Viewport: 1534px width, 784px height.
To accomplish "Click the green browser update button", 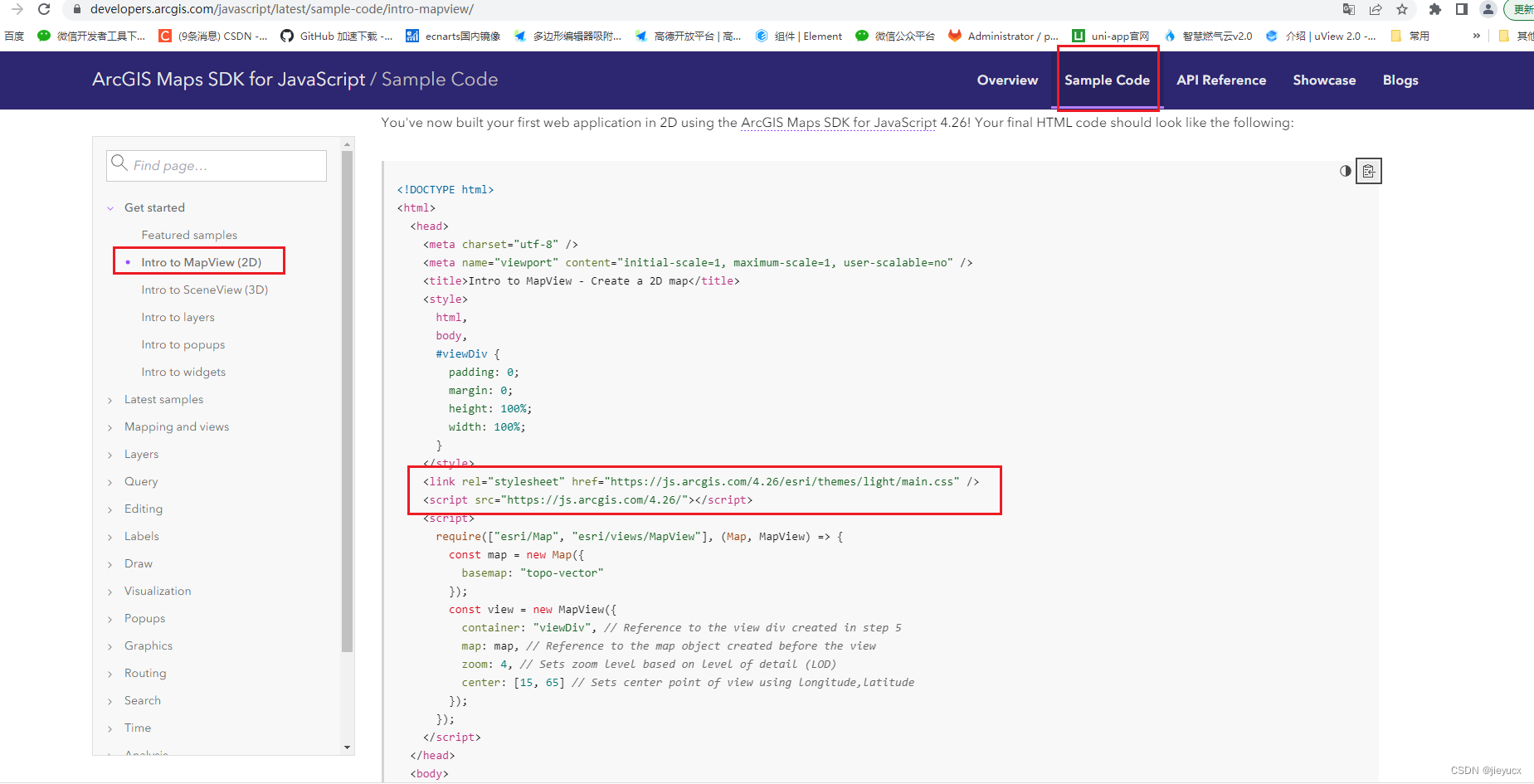I will tap(1520, 9).
